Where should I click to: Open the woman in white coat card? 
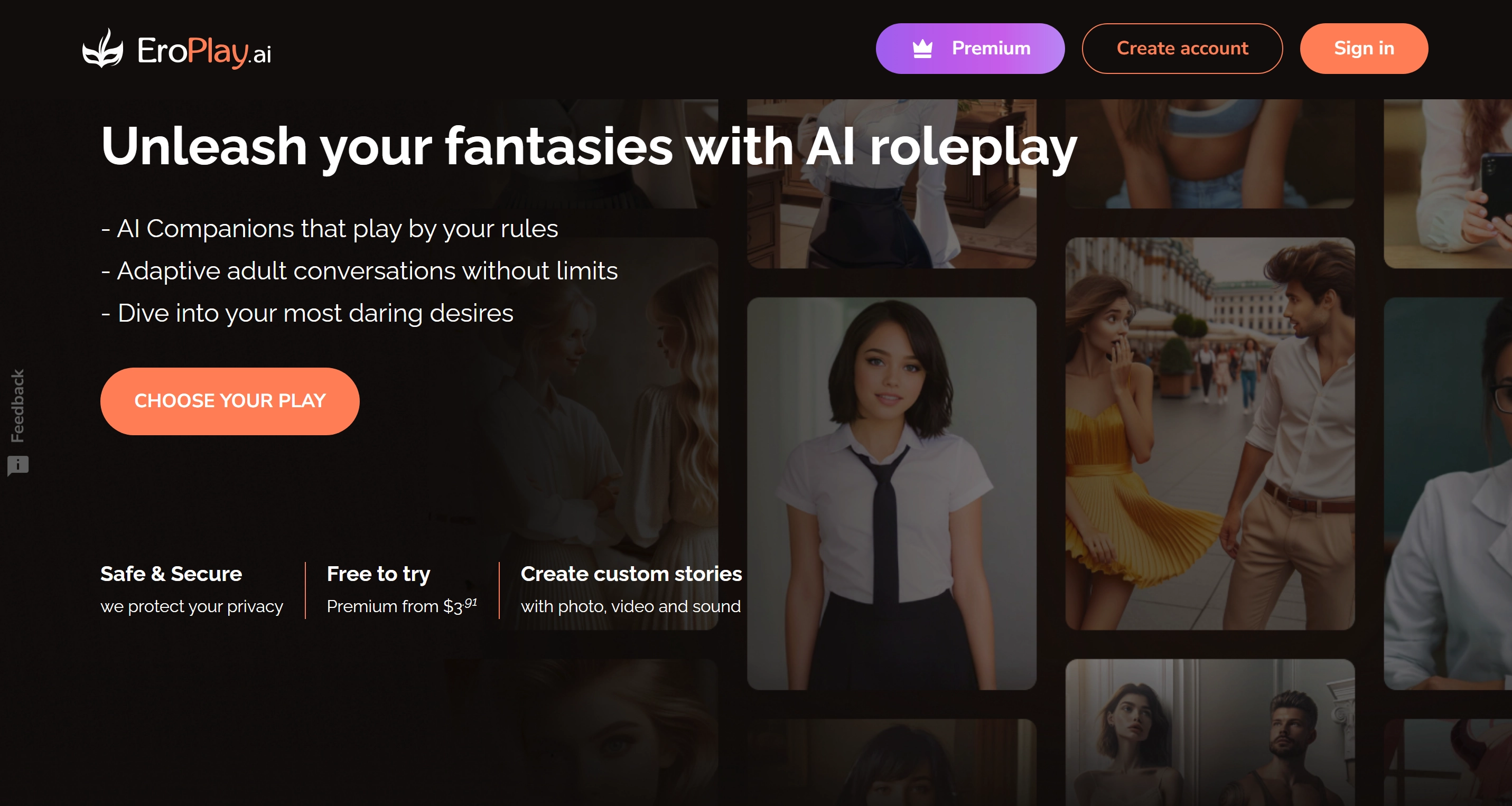(x=1448, y=493)
